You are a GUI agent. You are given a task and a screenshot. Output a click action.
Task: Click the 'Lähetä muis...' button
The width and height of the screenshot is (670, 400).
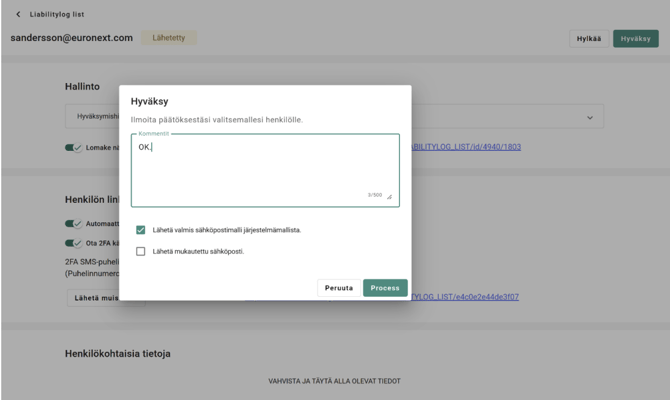pyautogui.click(x=95, y=297)
